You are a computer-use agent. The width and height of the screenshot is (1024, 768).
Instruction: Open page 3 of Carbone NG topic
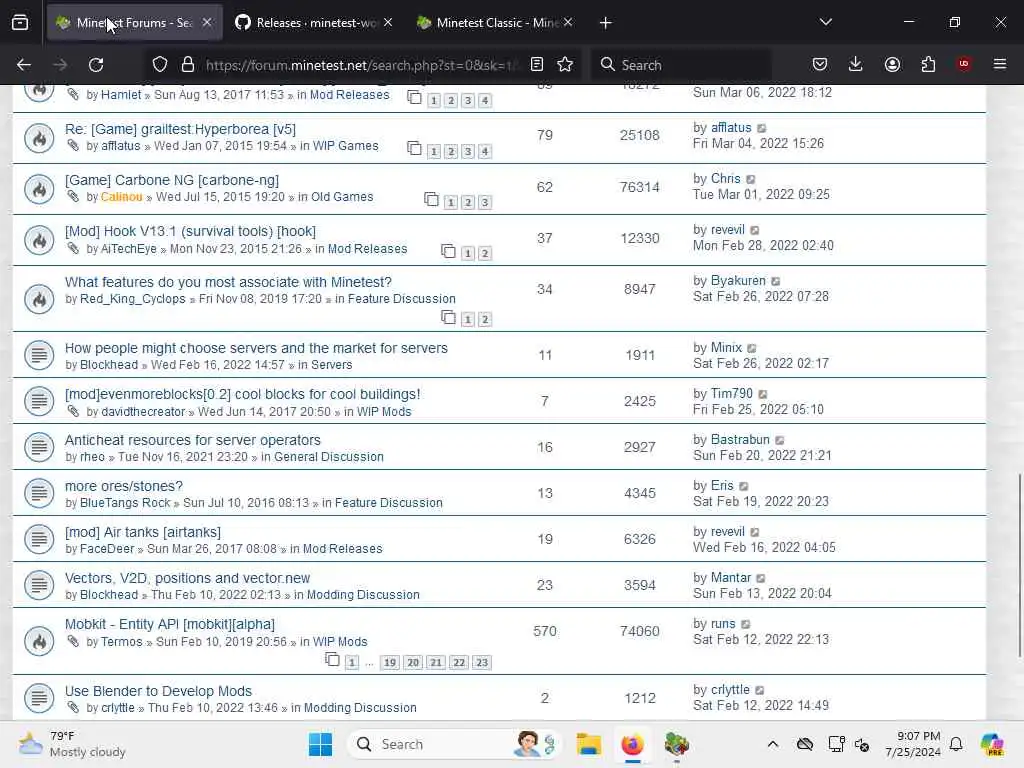click(485, 202)
